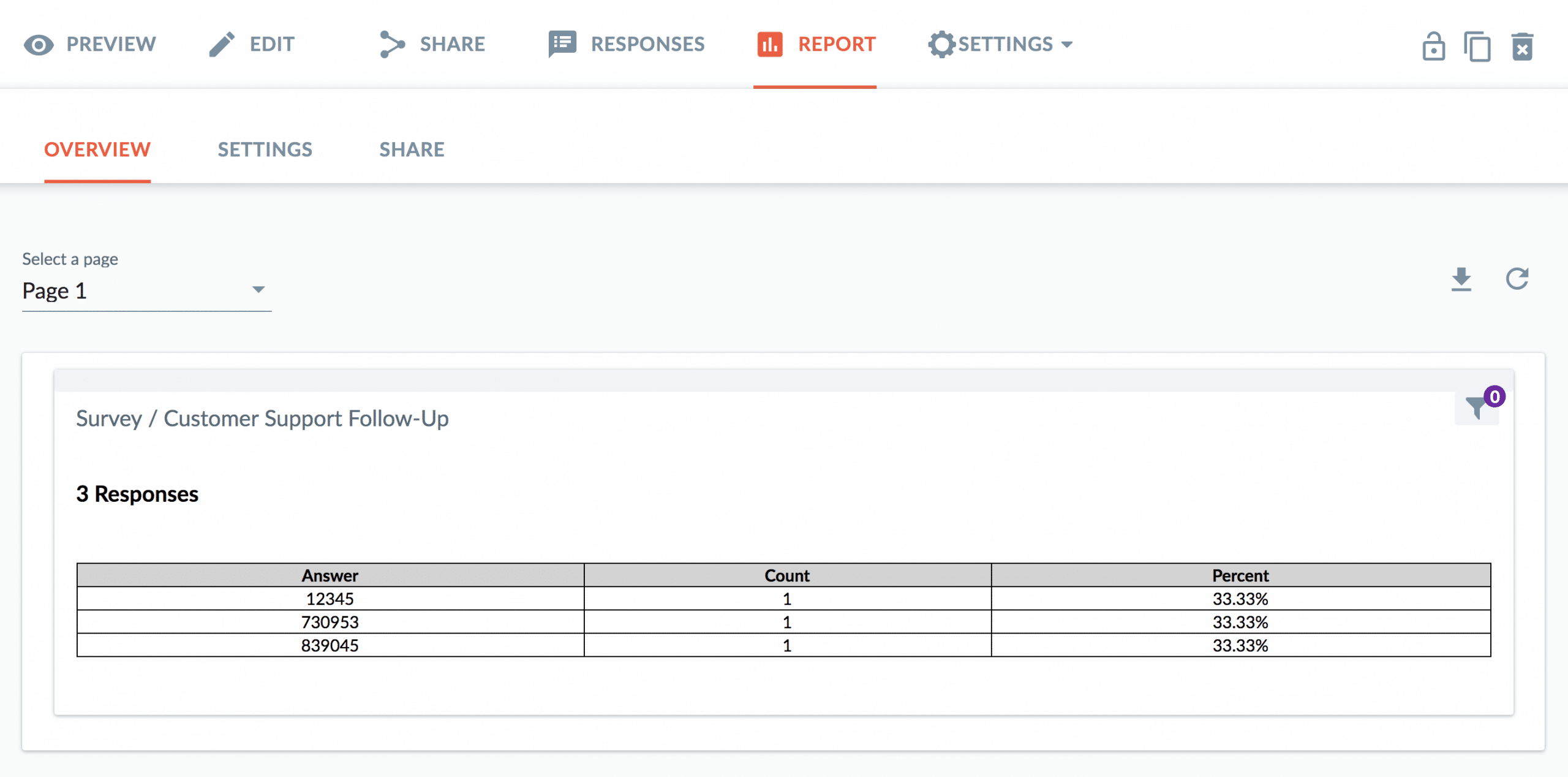Viewport: 1568px width, 777px height.
Task: Click the duplicate survey copy icon
Action: coord(1477,47)
